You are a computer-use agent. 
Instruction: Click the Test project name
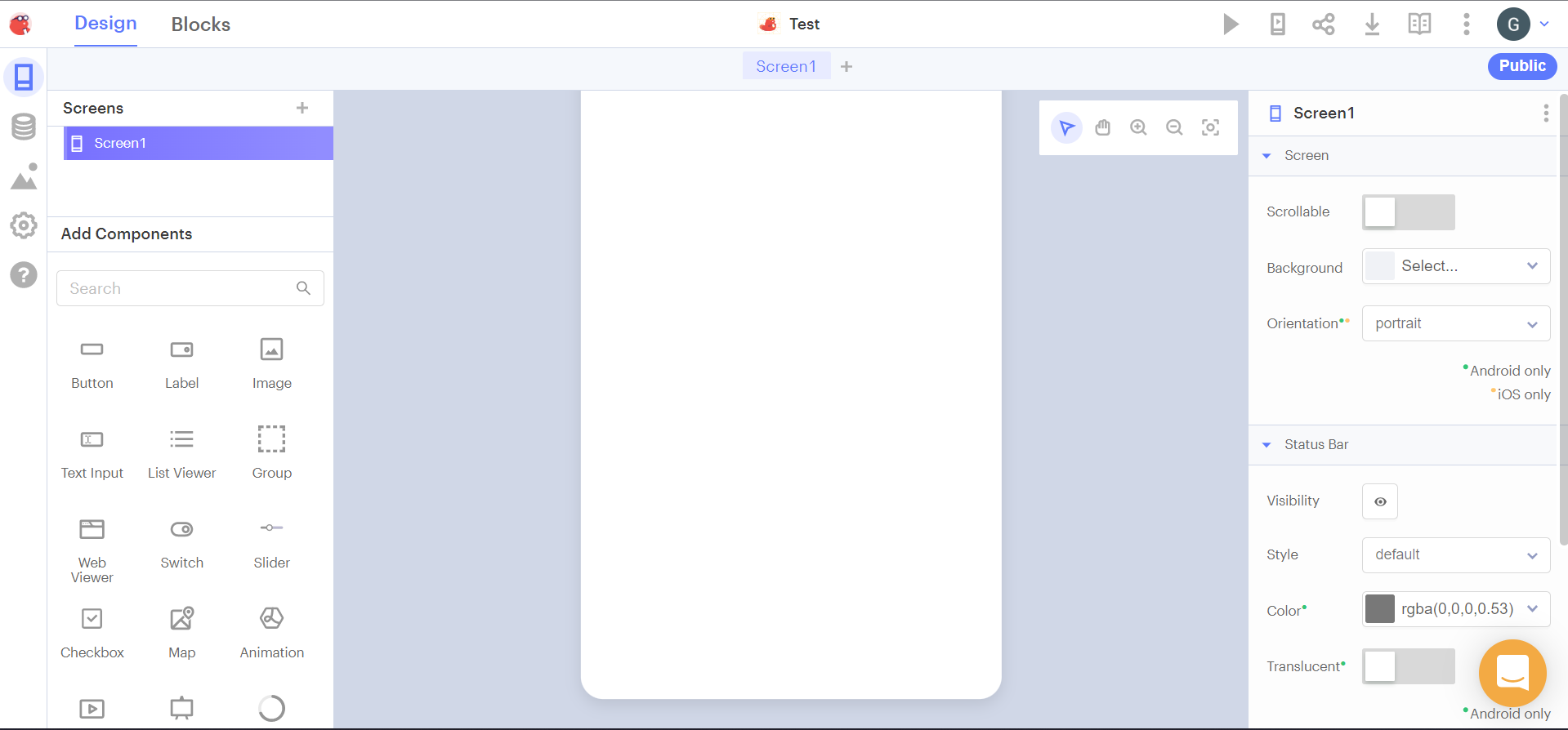tap(804, 24)
